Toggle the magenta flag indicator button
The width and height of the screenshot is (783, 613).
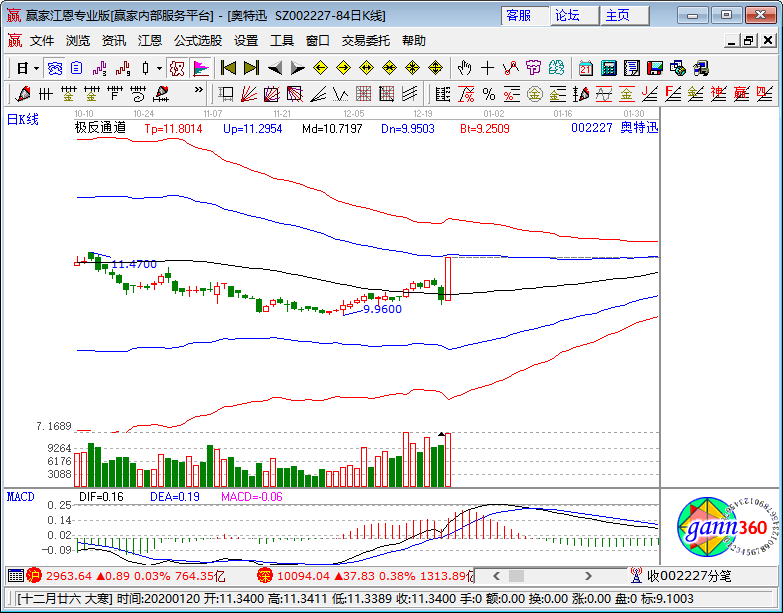click(x=201, y=68)
